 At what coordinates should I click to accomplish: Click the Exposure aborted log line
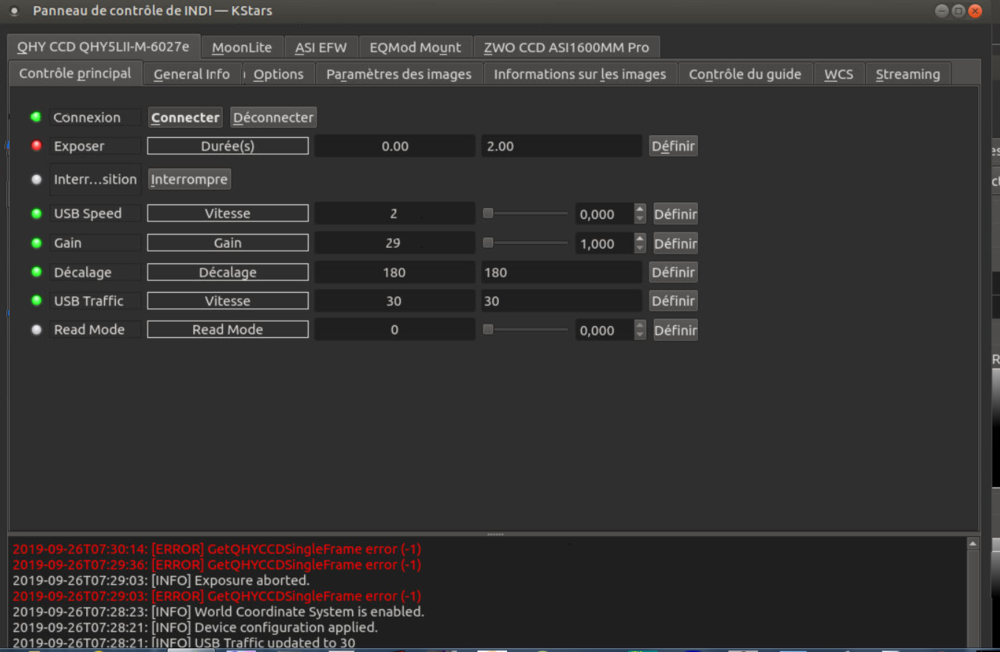(x=161, y=580)
